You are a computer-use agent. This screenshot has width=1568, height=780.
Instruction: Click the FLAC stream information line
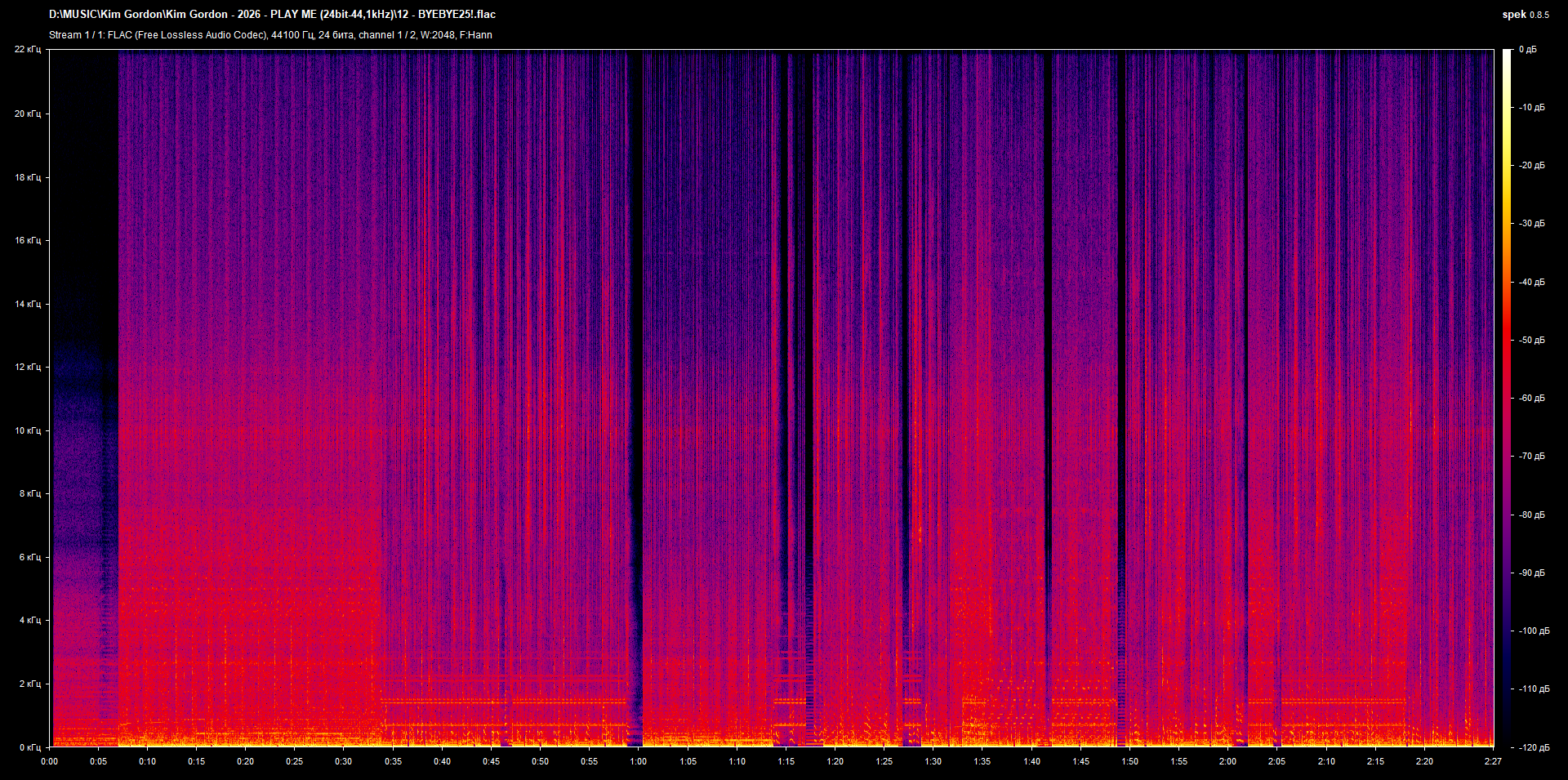point(269,35)
